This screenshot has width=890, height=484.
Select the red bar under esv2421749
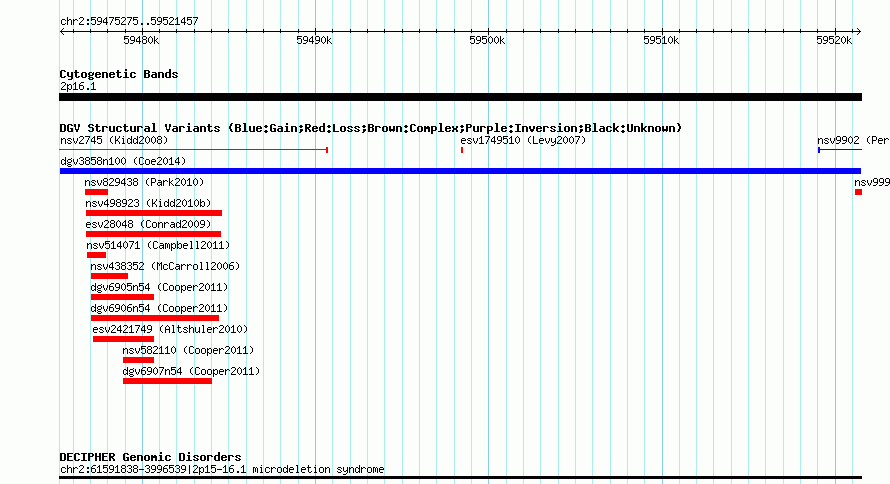point(124,339)
